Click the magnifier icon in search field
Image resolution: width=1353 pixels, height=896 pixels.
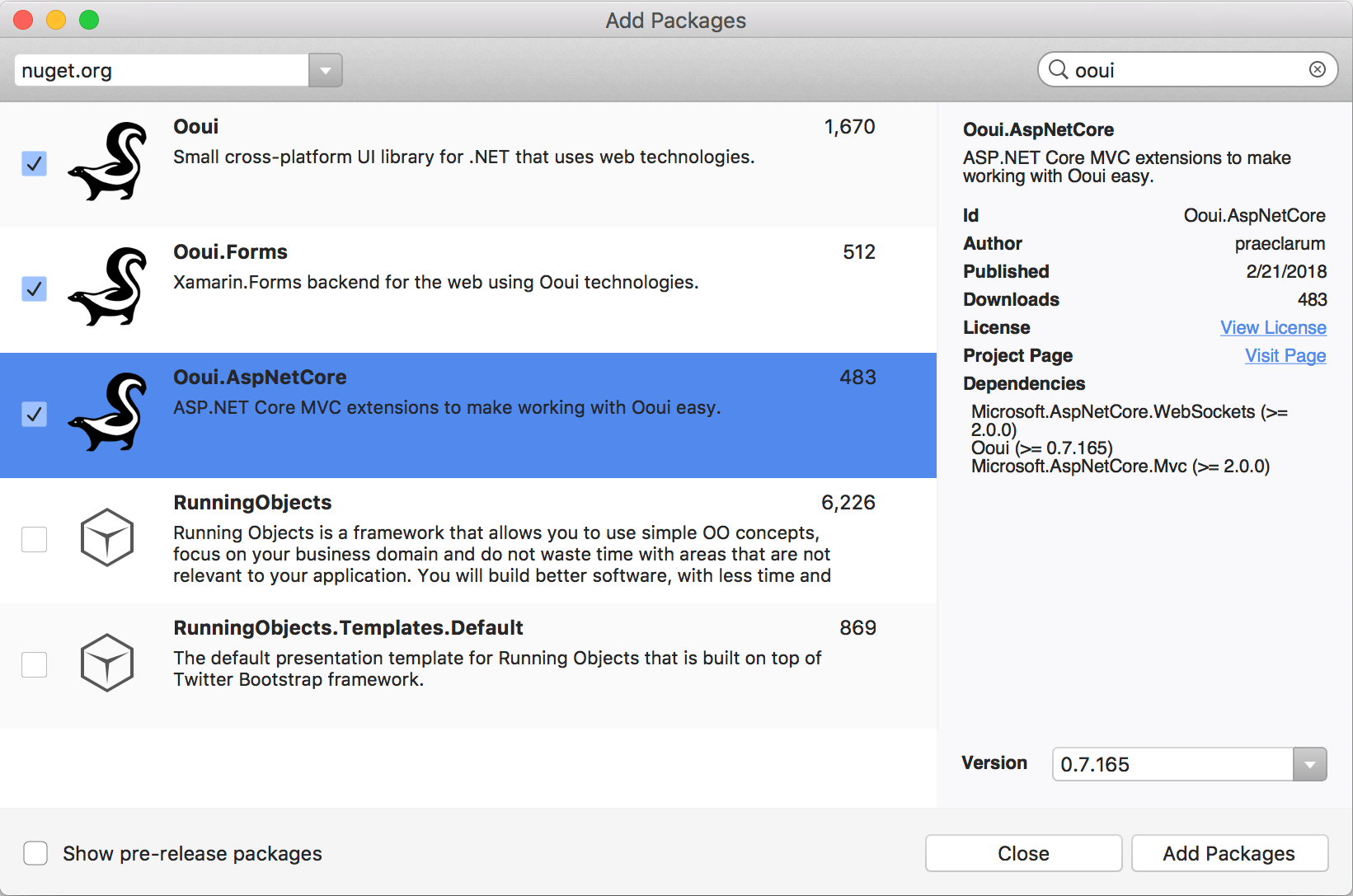tap(1058, 70)
